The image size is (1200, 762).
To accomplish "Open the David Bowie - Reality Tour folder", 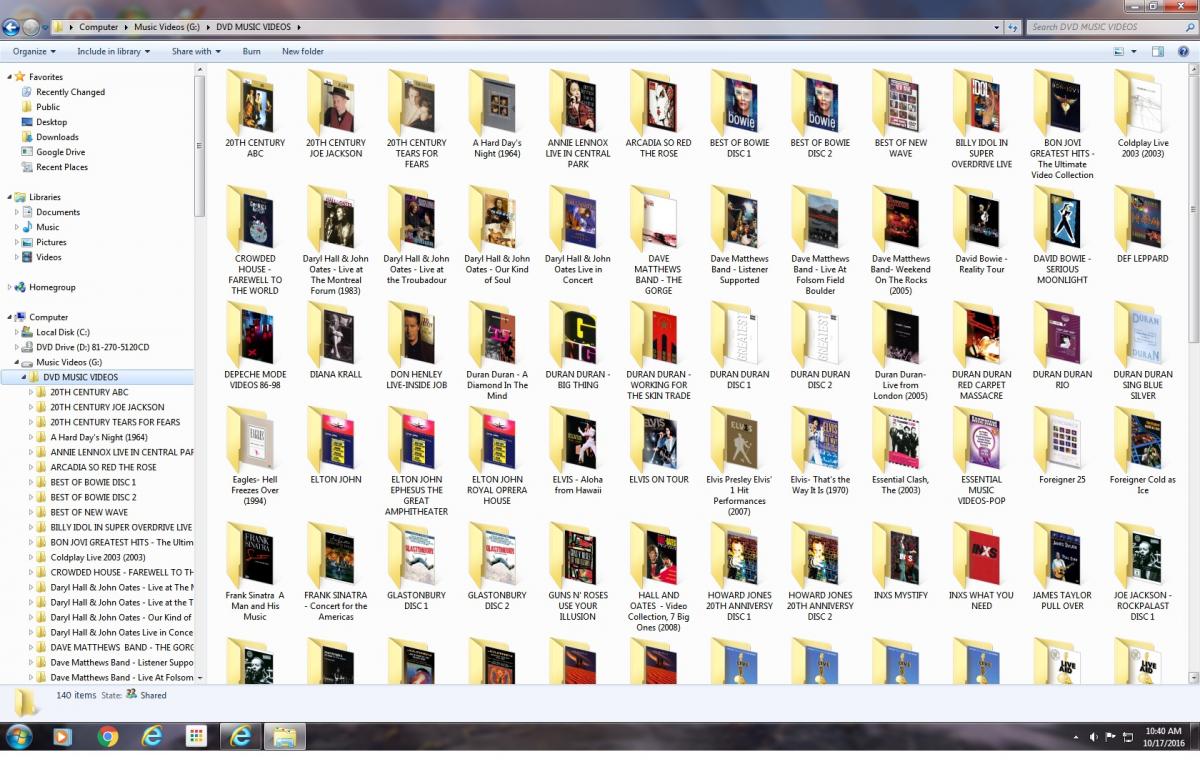I will (981, 230).
